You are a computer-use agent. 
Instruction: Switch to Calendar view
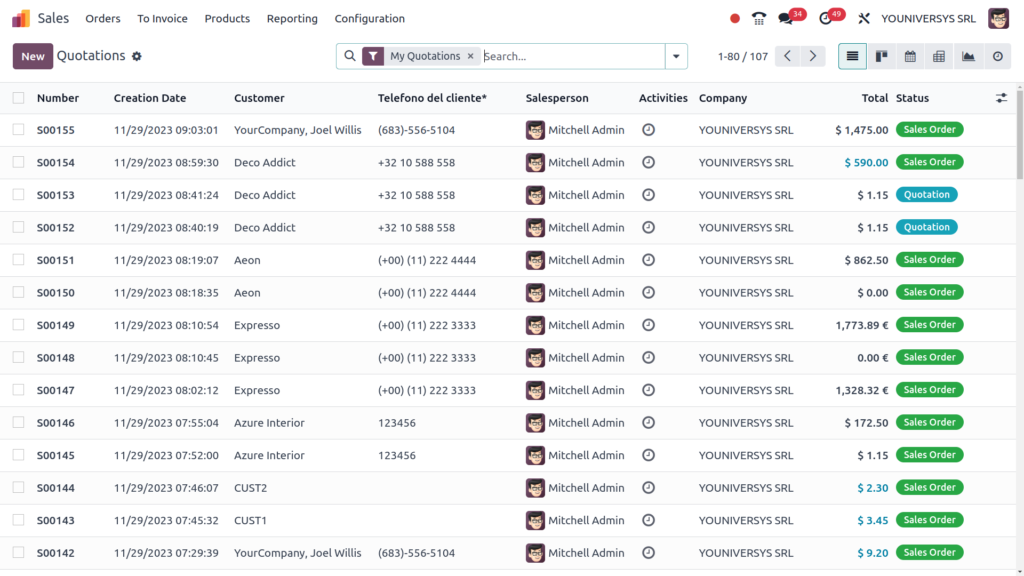click(x=910, y=57)
